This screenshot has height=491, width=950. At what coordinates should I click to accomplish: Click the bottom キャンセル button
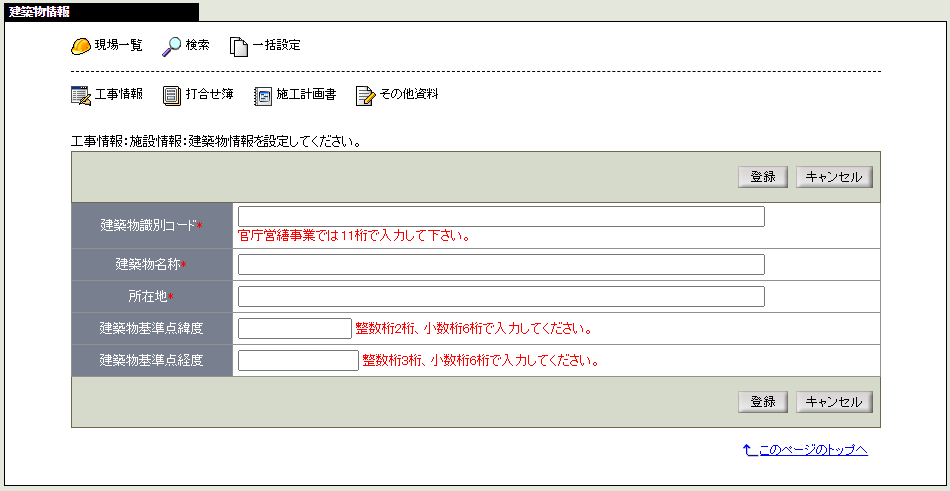point(834,402)
